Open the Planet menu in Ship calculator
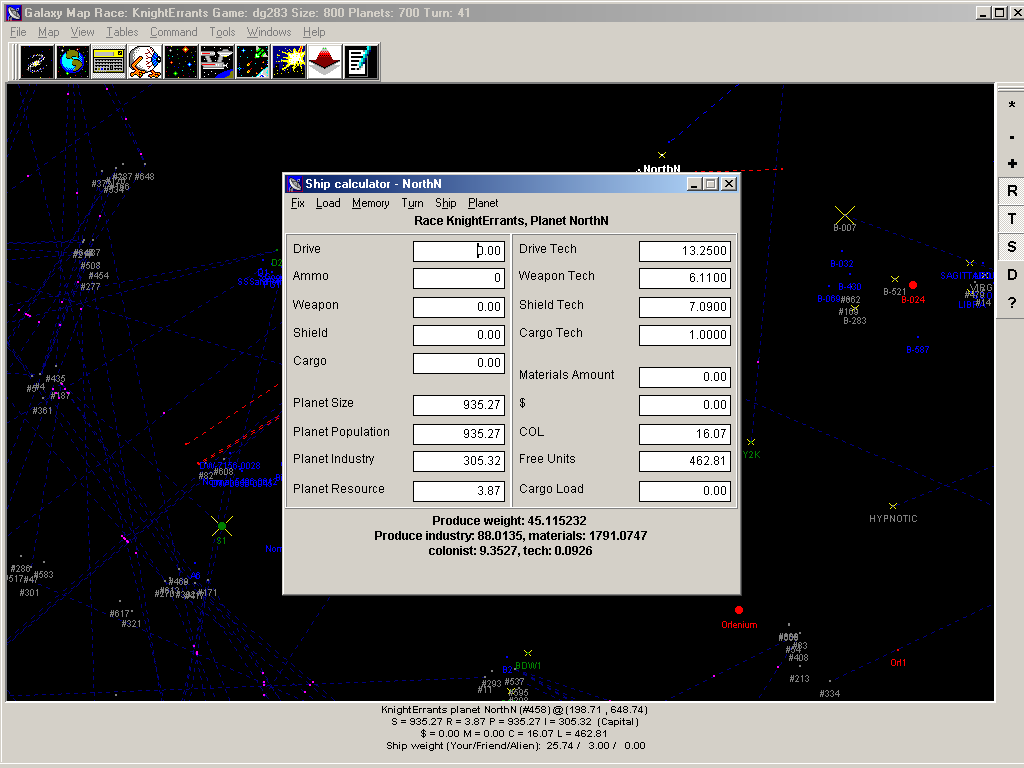Screen dimensions: 1024x768 point(483,203)
